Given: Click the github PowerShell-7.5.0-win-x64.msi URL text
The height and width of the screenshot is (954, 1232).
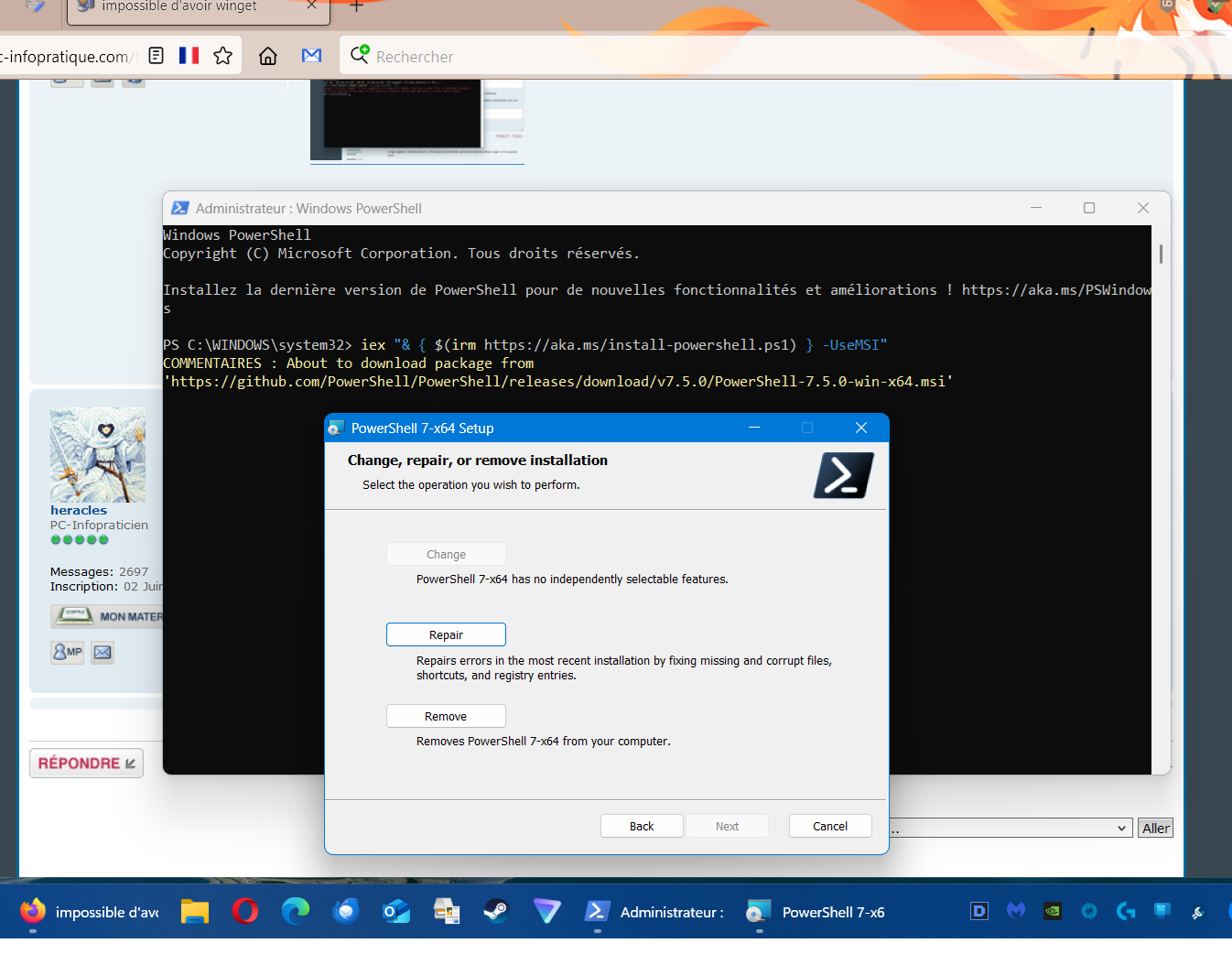Looking at the screenshot, I should coord(558,382).
